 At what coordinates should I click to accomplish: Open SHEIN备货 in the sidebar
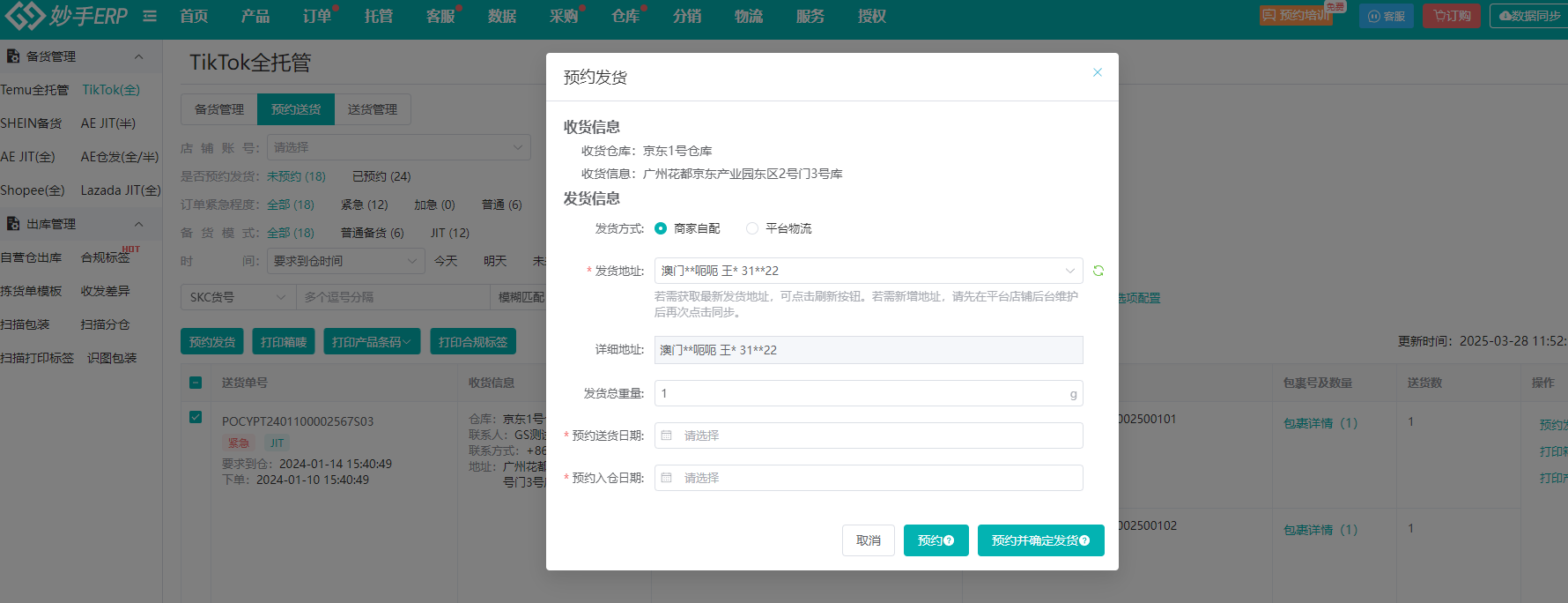[x=31, y=123]
